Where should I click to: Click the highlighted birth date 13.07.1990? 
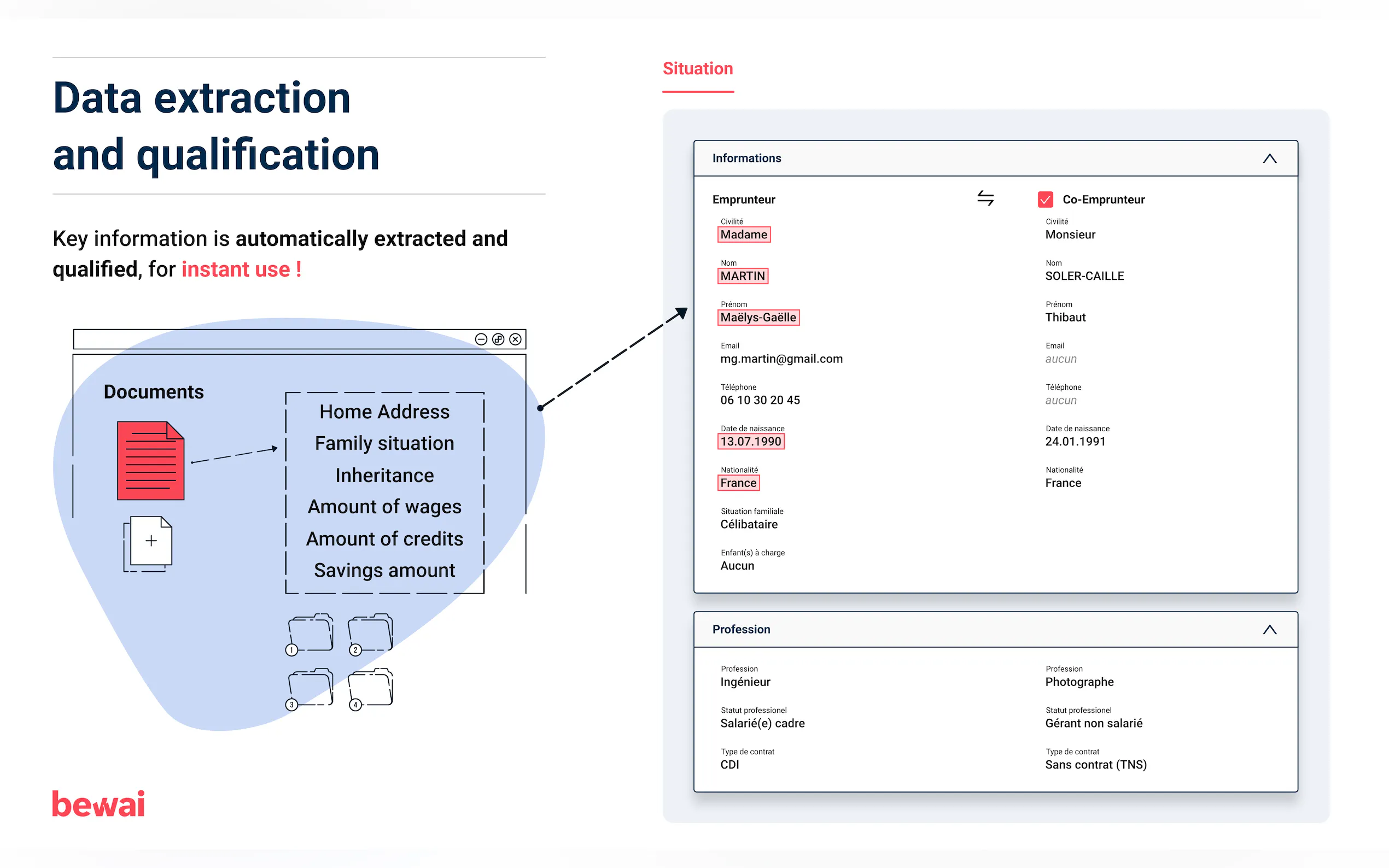[750, 442]
